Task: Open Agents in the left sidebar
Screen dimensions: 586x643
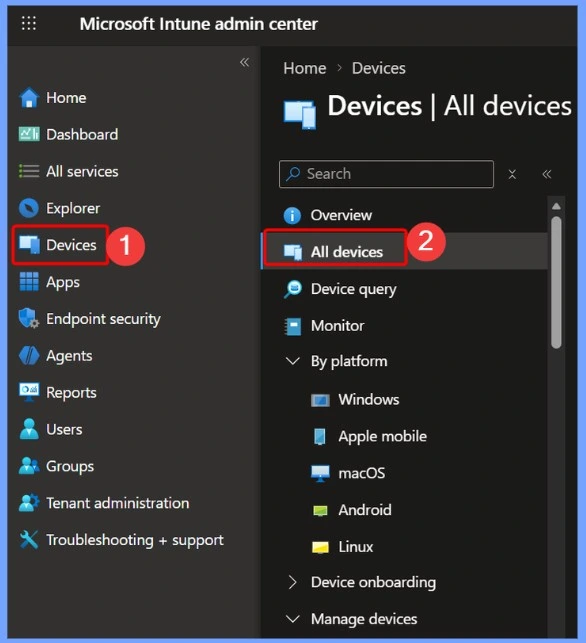Action: [x=69, y=356]
